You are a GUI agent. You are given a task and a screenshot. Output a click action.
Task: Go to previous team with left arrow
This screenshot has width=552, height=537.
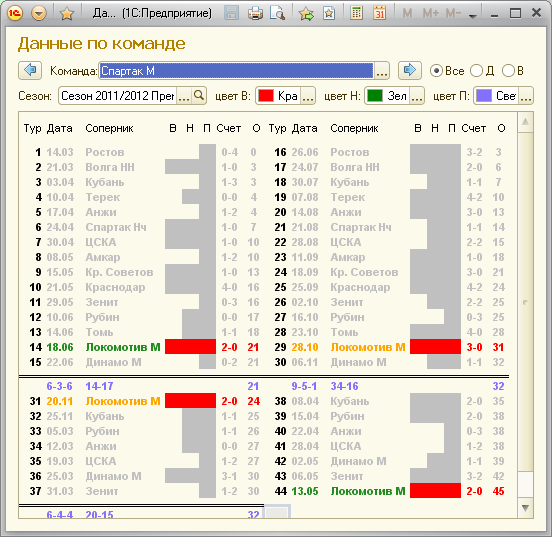point(30,70)
